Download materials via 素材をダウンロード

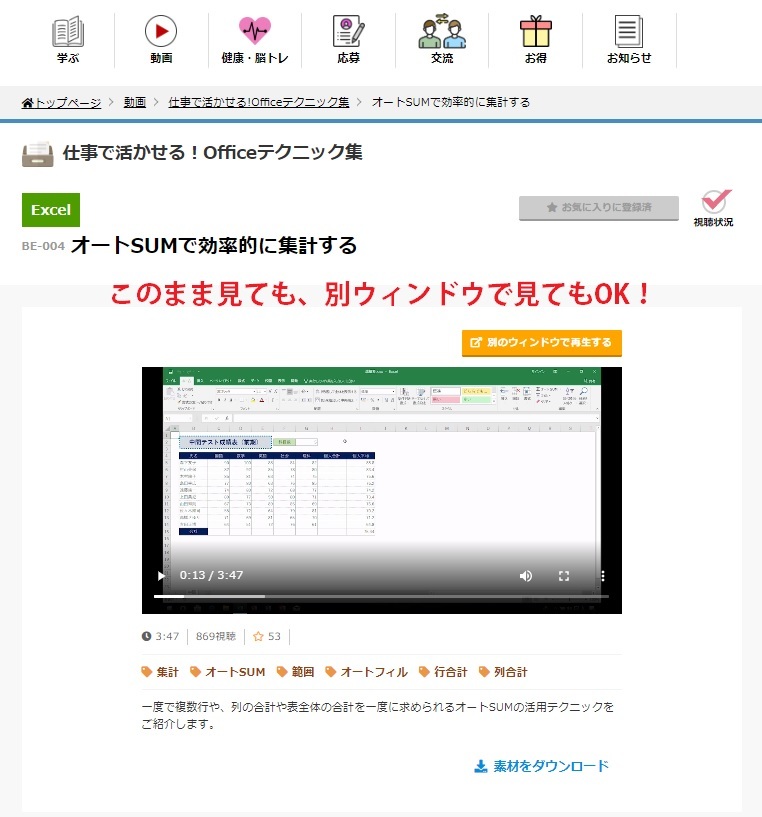[x=541, y=766]
